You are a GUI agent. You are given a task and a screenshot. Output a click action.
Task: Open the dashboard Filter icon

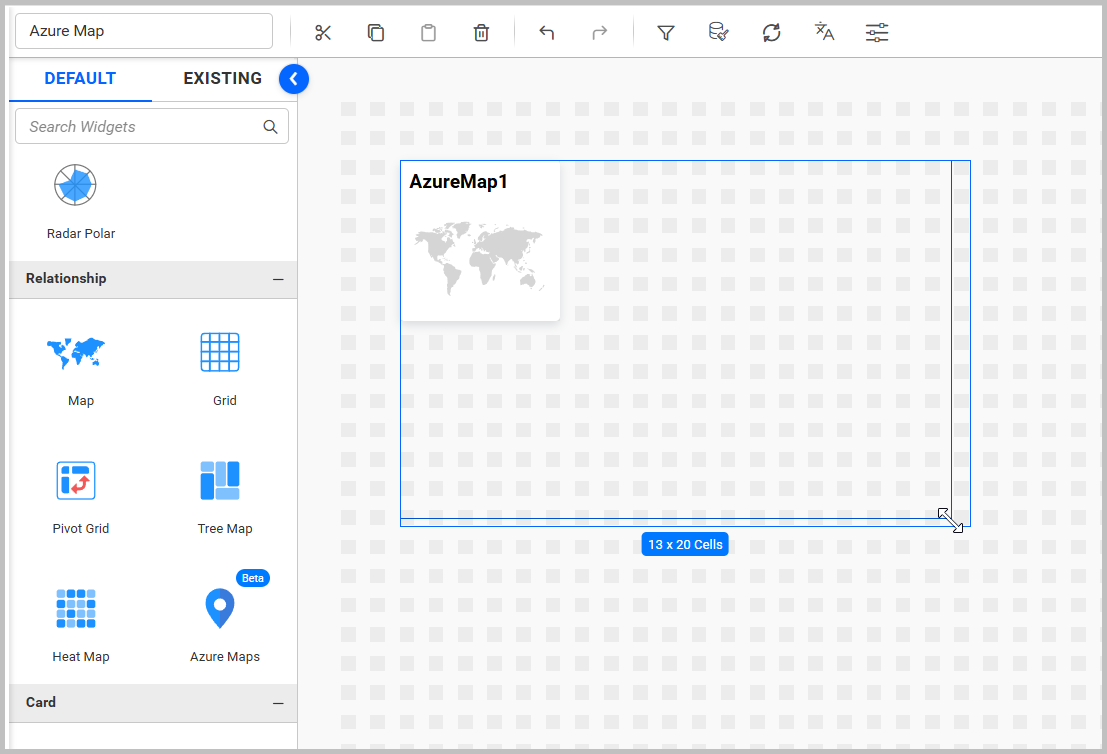[x=666, y=32]
